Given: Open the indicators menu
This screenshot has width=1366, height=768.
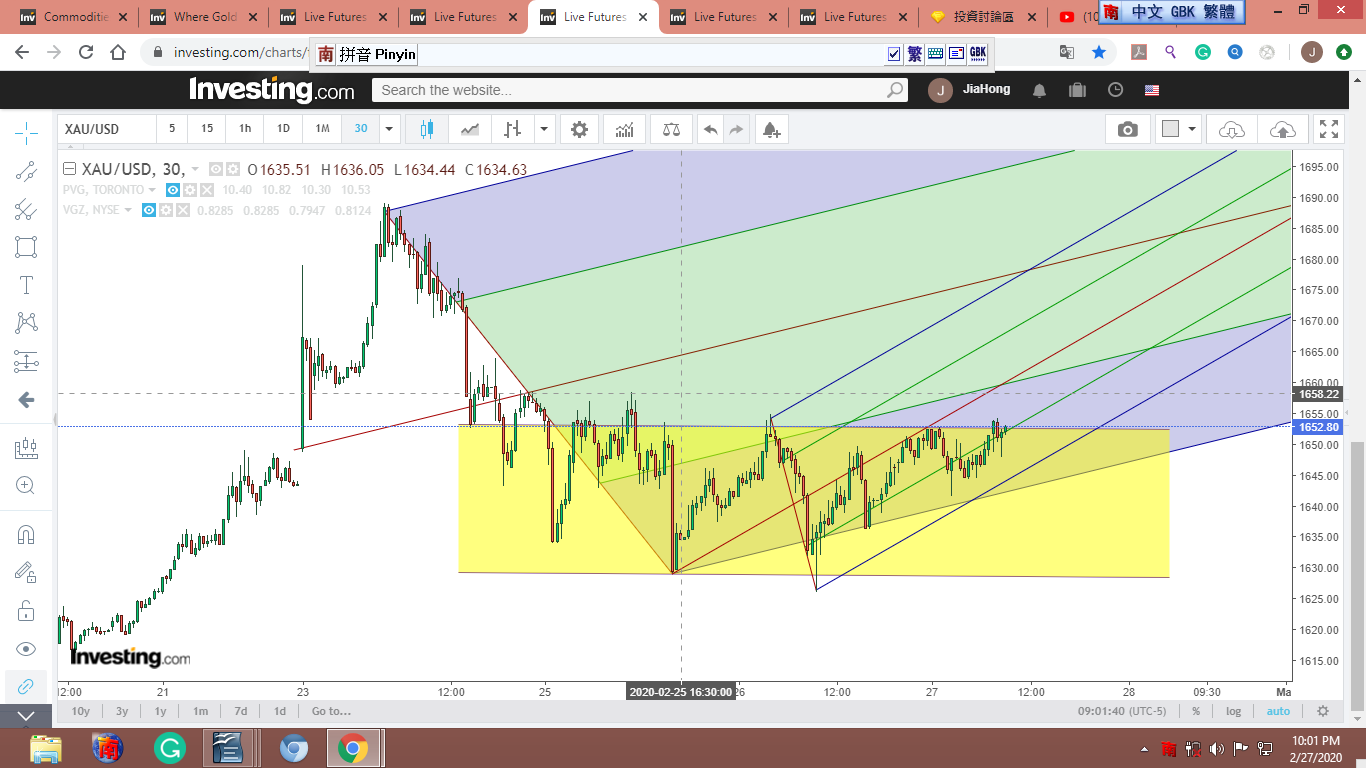Looking at the screenshot, I should tap(624, 129).
